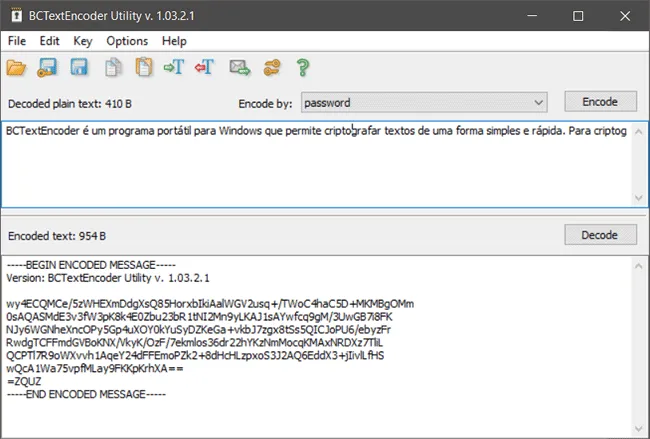Click the 'Decoded plain text: 410 B' label
650x439 pixels.
click(70, 104)
